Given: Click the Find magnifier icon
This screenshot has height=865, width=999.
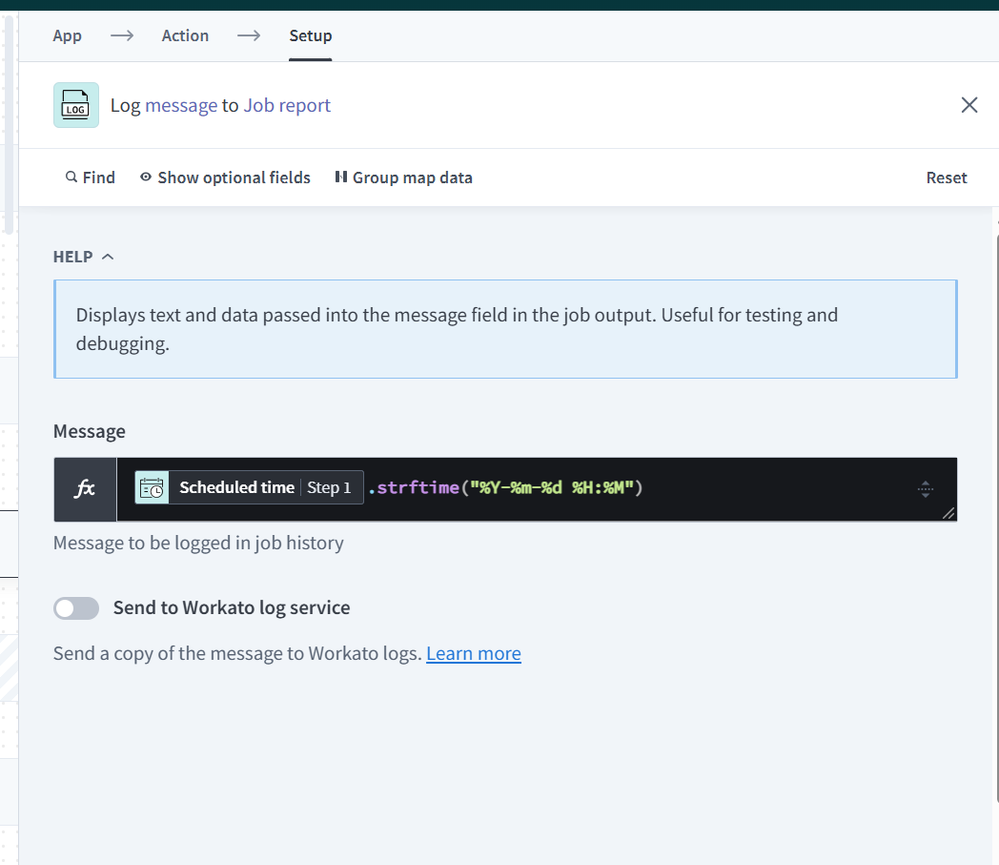Looking at the screenshot, I should click(x=71, y=177).
